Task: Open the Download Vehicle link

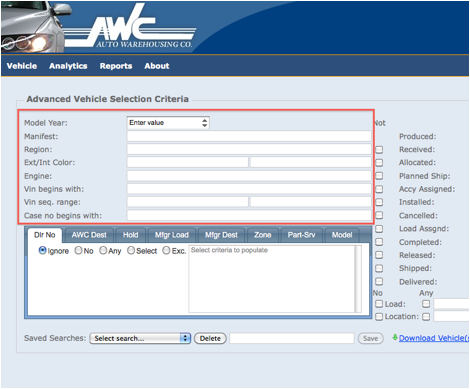Action: point(434,338)
